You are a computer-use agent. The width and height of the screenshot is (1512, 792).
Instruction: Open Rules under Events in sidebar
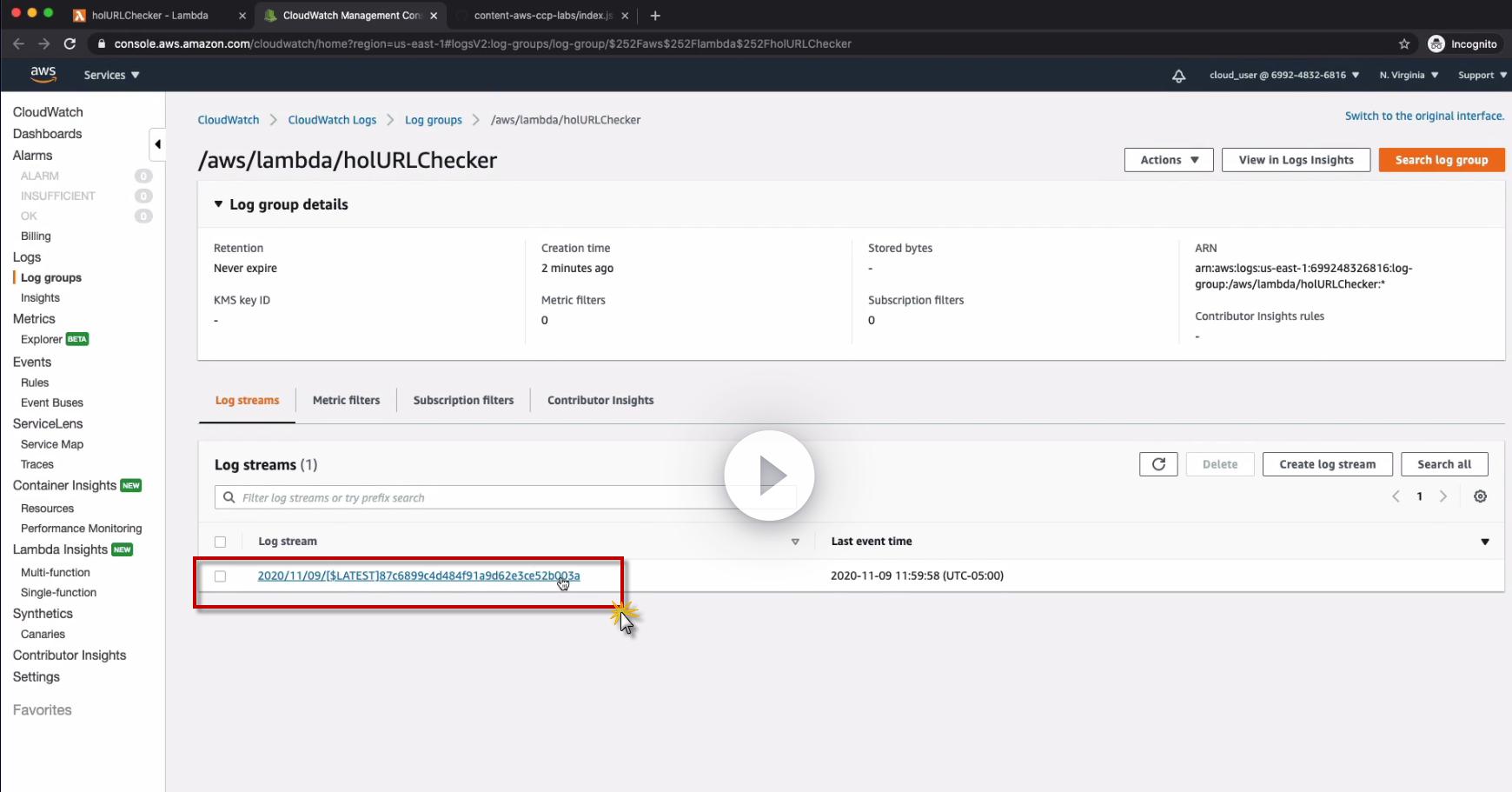point(35,383)
